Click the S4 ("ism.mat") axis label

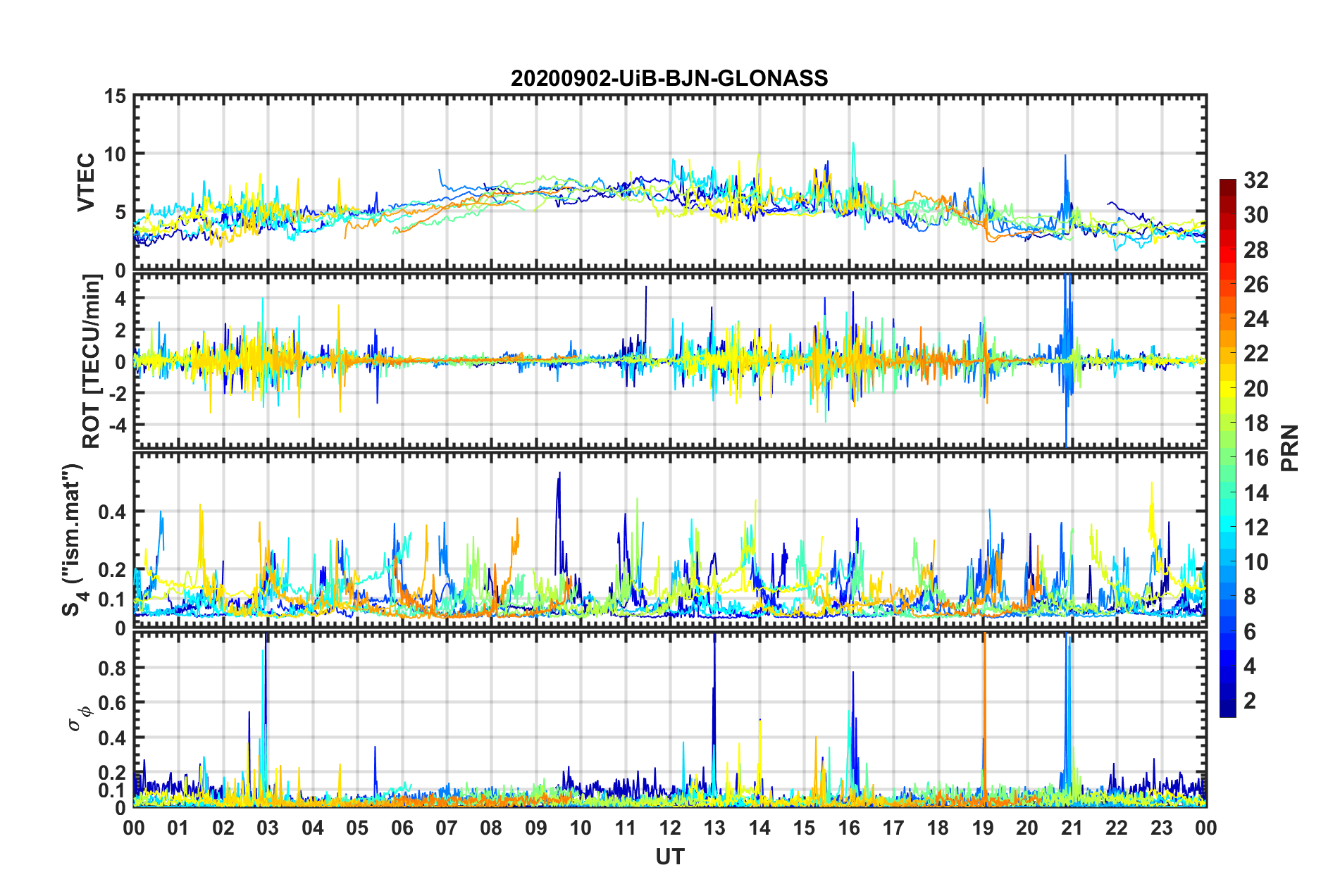[74, 540]
